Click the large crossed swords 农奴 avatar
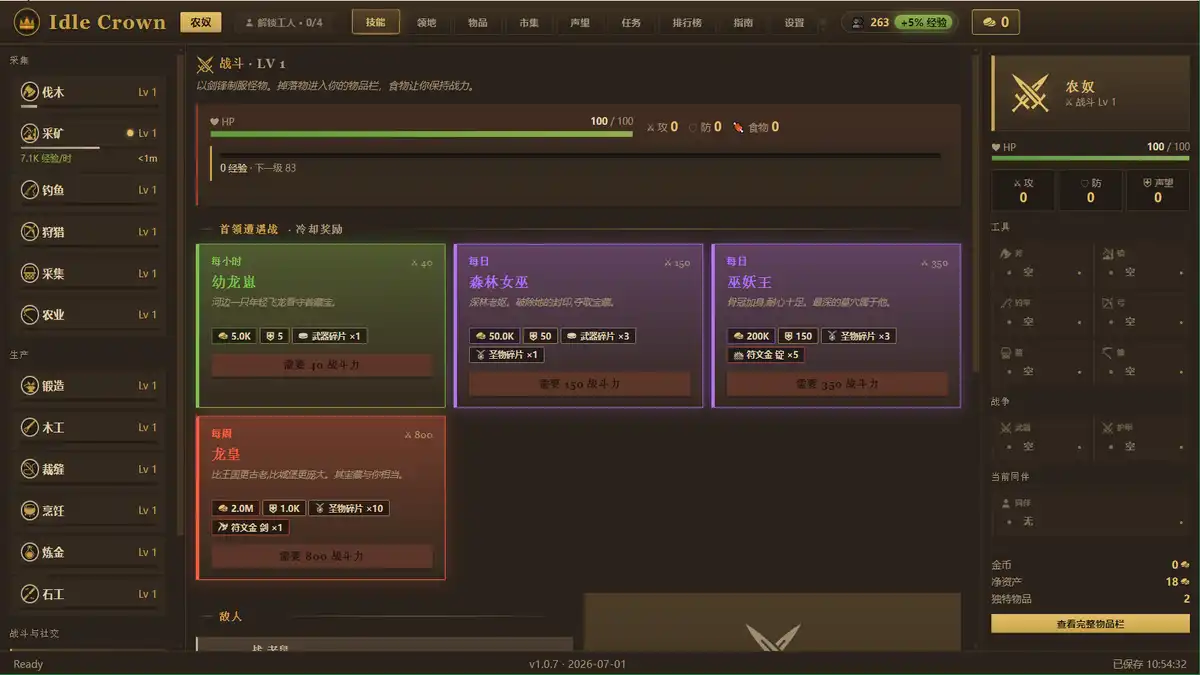 point(1029,93)
